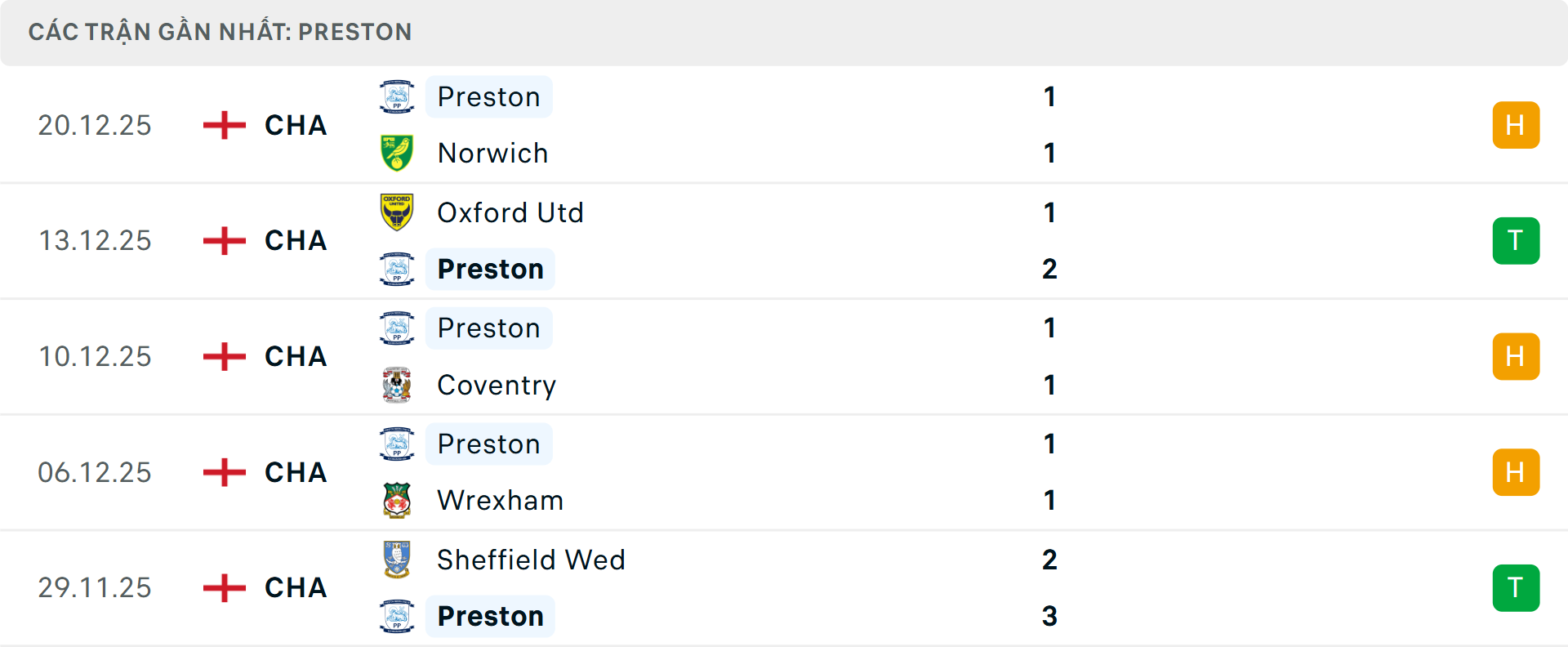This screenshot has height=647, width=1568.
Task: Click the Coventry club crest icon
Action: click(397, 385)
